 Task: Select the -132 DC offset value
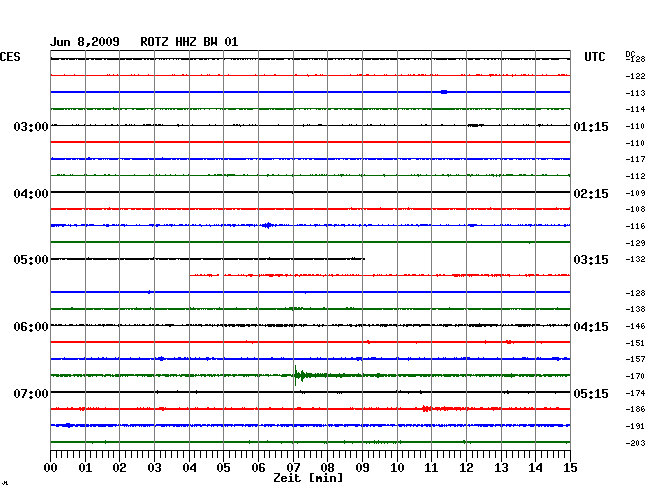(x=635, y=259)
